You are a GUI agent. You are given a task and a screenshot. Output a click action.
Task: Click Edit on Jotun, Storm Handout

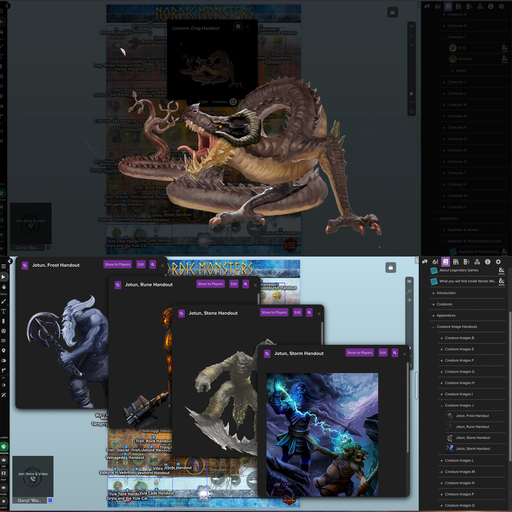(x=383, y=353)
